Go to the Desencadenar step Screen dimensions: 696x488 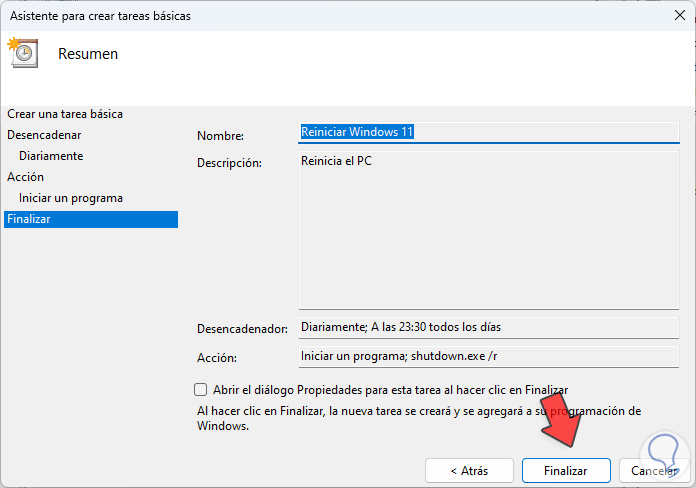tap(44, 134)
